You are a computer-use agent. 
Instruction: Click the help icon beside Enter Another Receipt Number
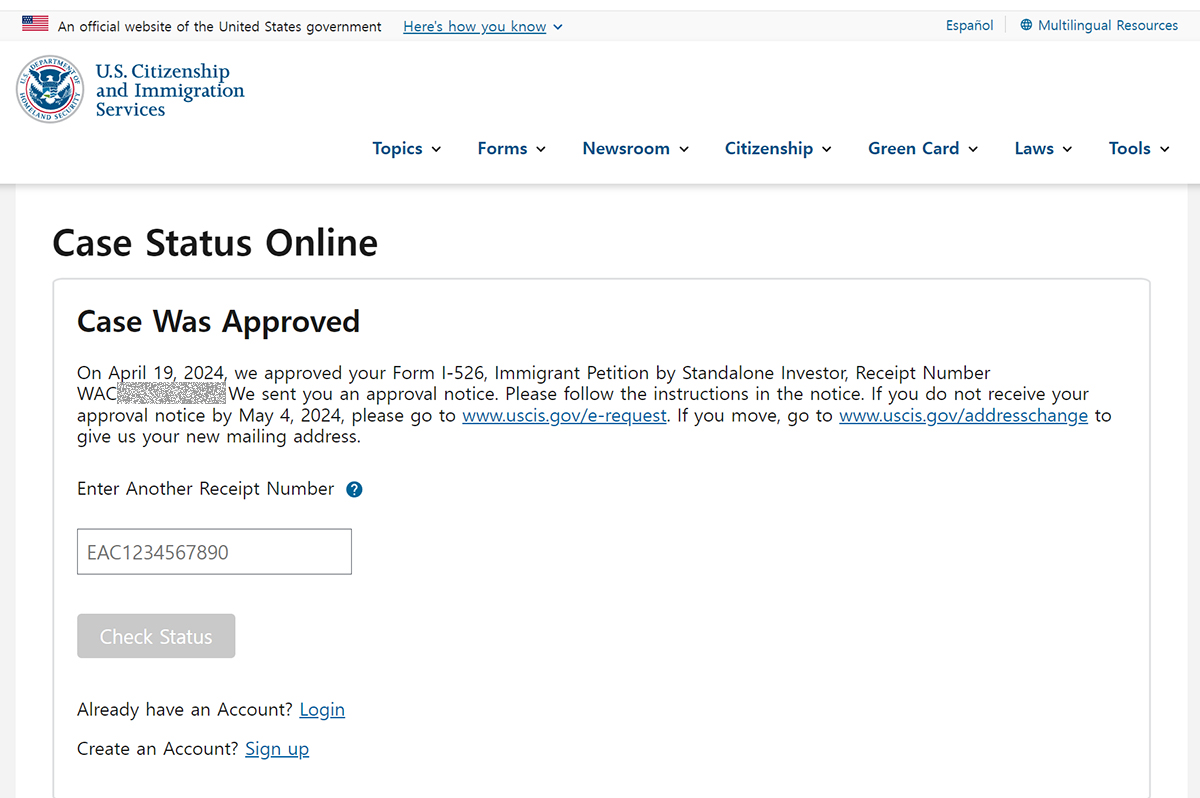point(354,489)
